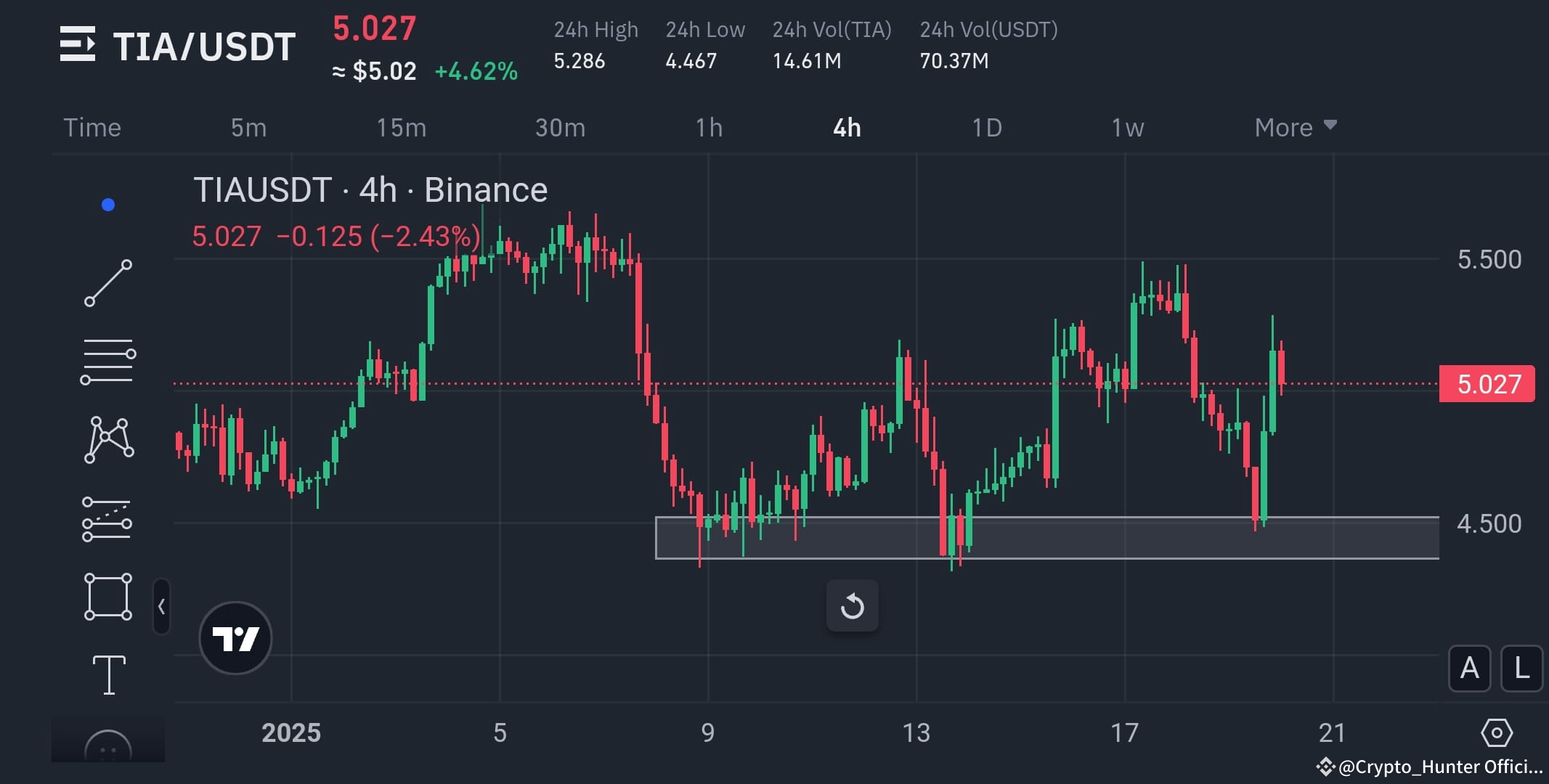Open the Time interval selector
1549x784 pixels.
click(x=92, y=127)
